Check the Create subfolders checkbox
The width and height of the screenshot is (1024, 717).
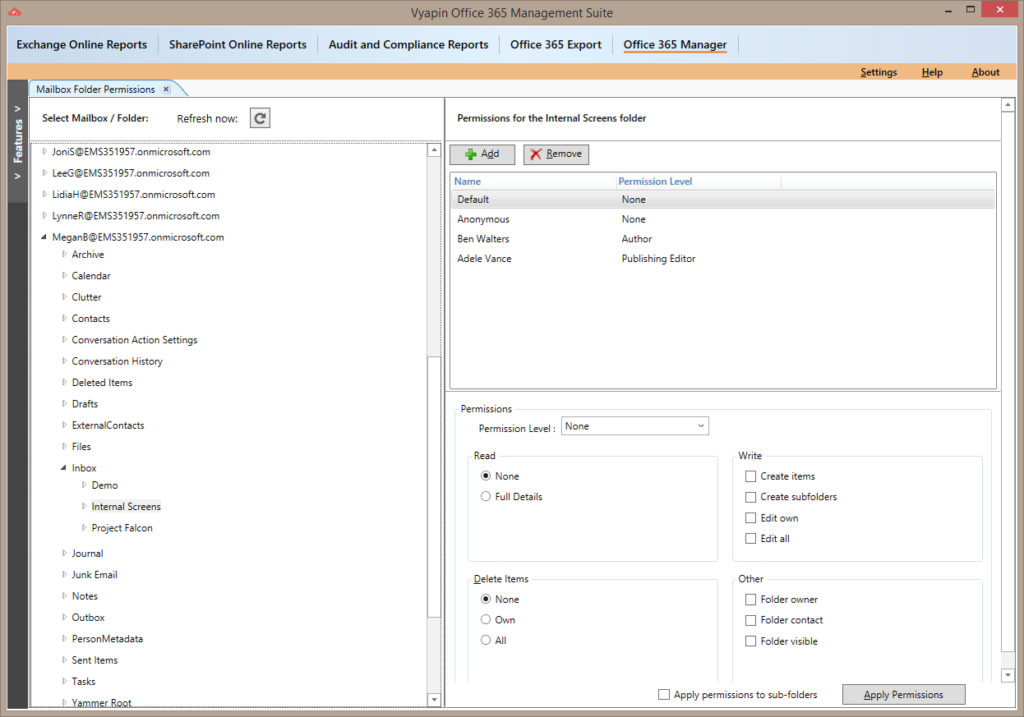[x=750, y=497]
